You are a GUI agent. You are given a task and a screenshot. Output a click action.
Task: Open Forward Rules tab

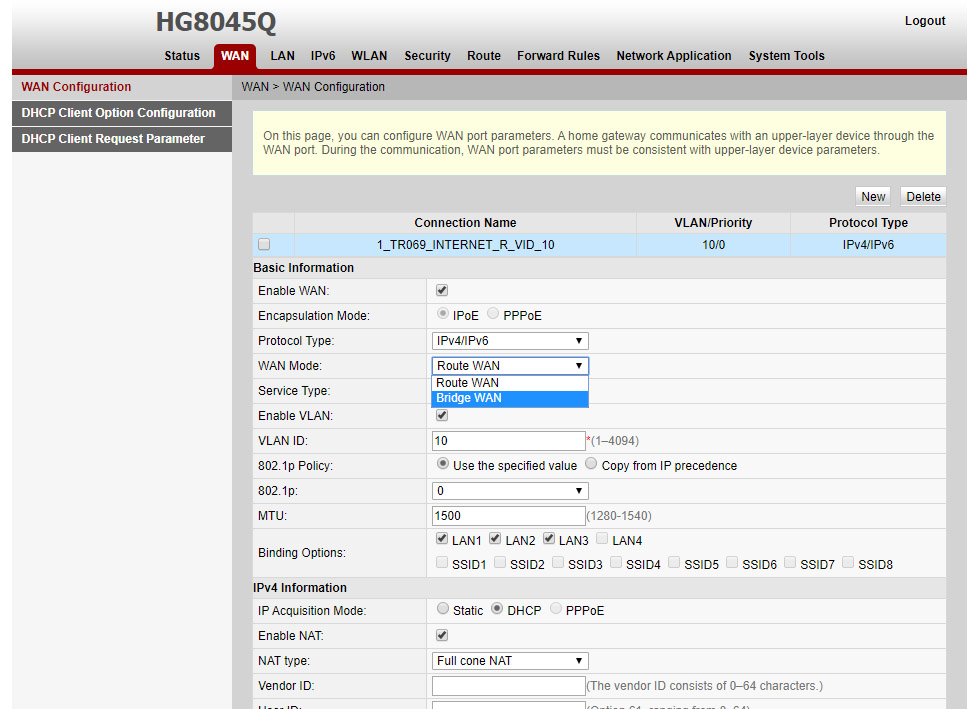click(558, 56)
